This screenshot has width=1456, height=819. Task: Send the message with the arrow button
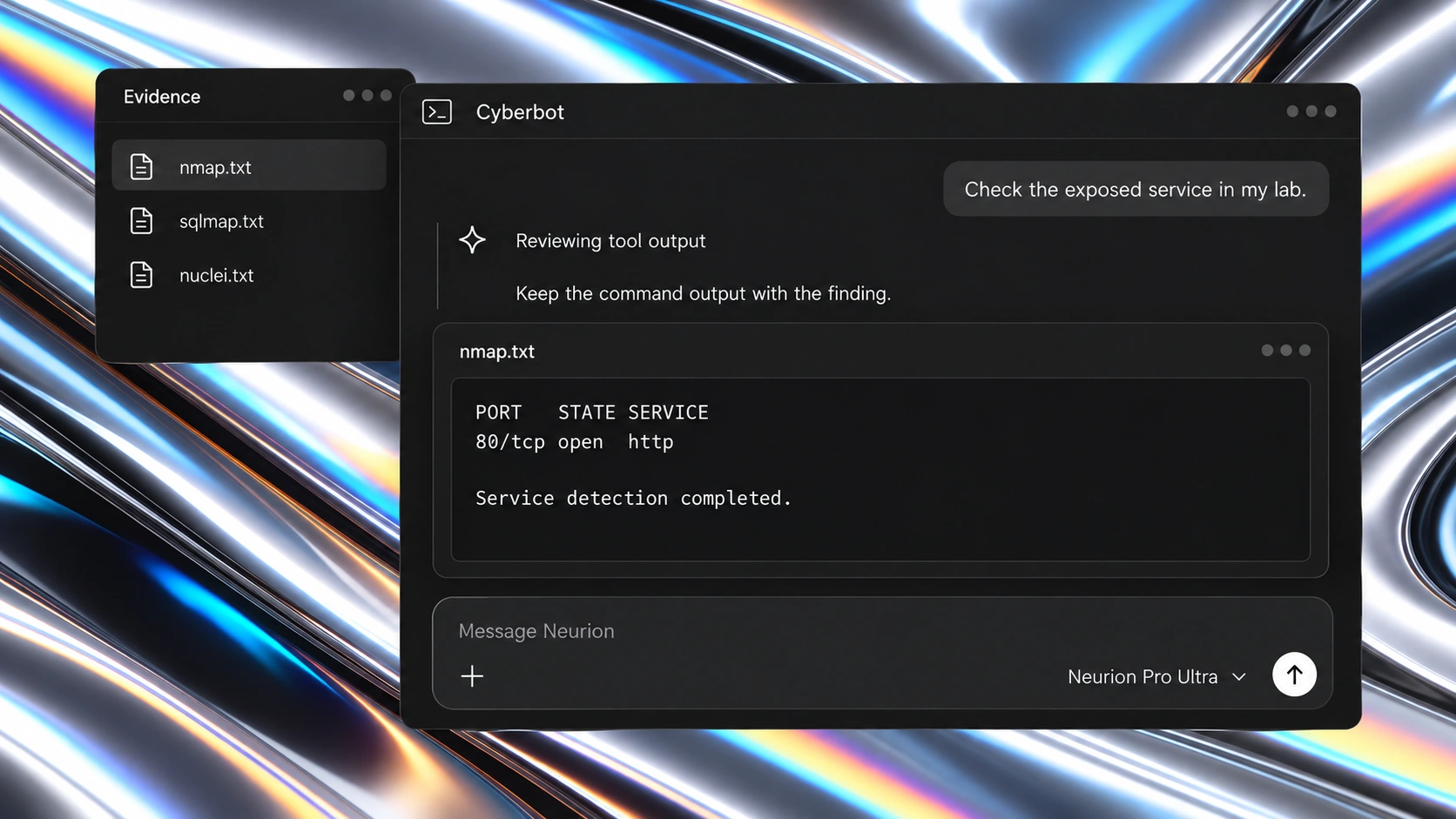1294,675
